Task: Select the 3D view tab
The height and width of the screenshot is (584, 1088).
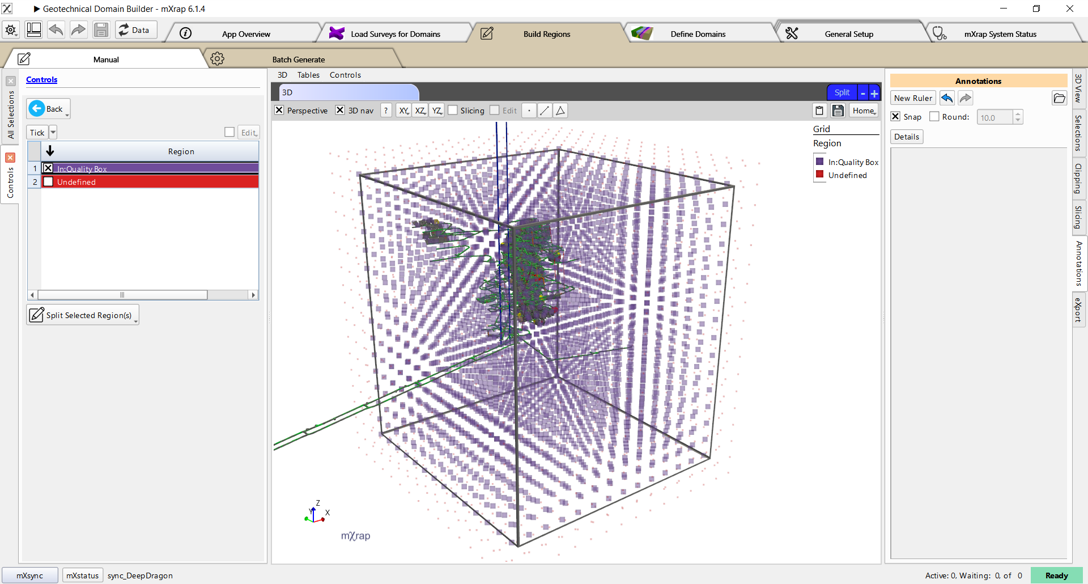Action: click(348, 92)
